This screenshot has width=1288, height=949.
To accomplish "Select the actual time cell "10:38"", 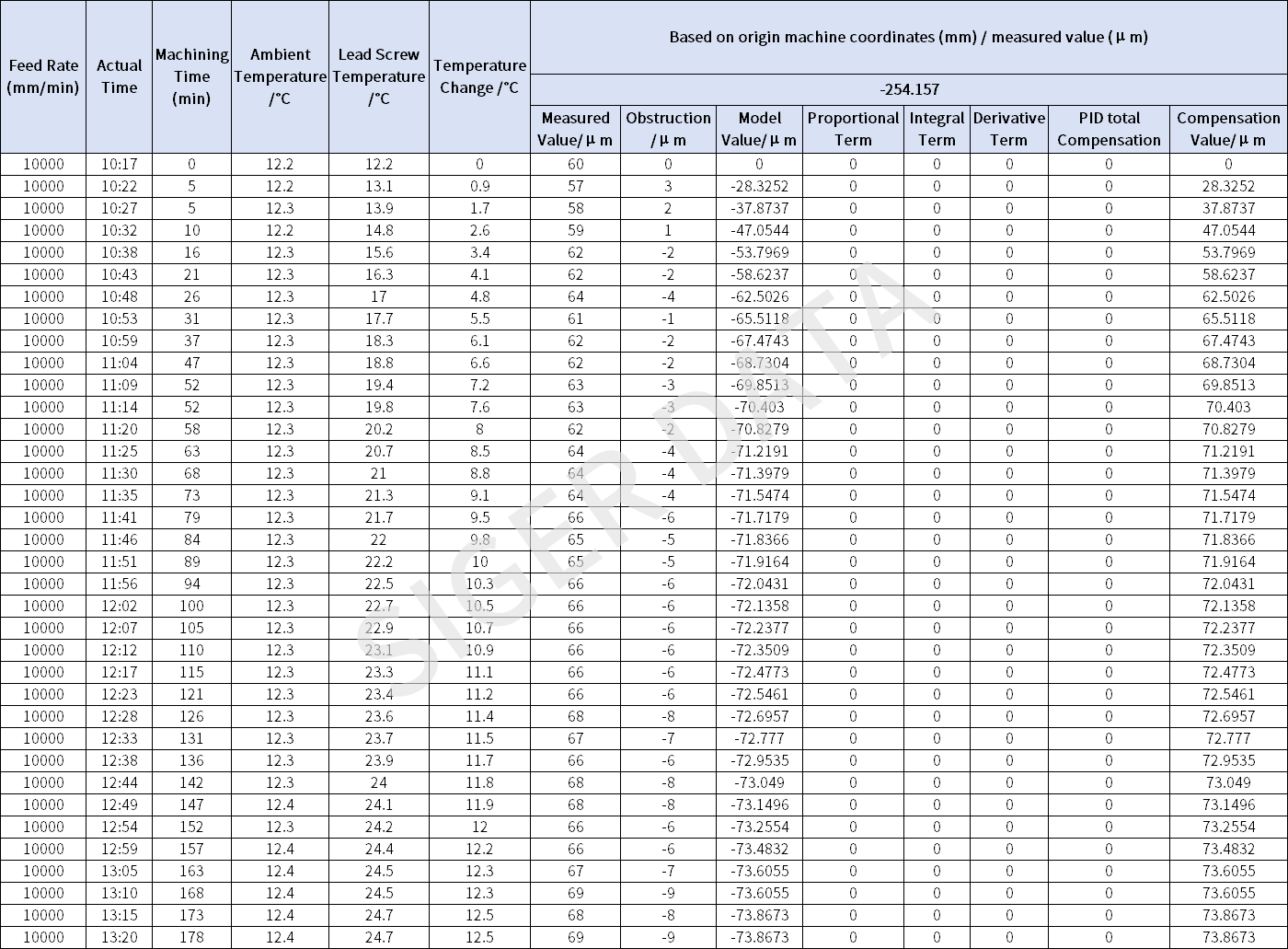I will click(x=119, y=252).
